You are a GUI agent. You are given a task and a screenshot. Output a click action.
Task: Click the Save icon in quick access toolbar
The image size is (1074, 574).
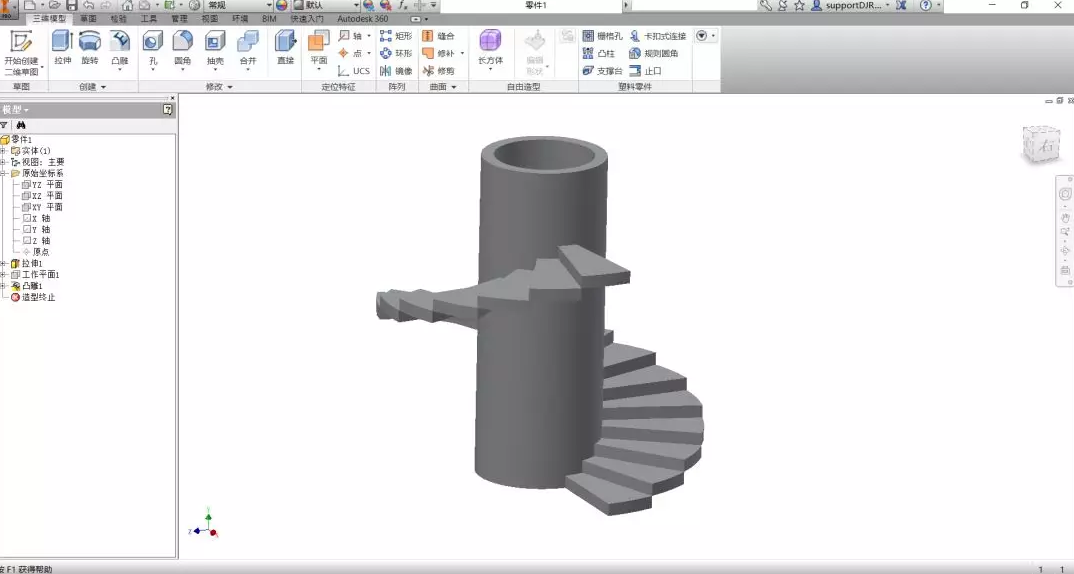(x=71, y=5)
